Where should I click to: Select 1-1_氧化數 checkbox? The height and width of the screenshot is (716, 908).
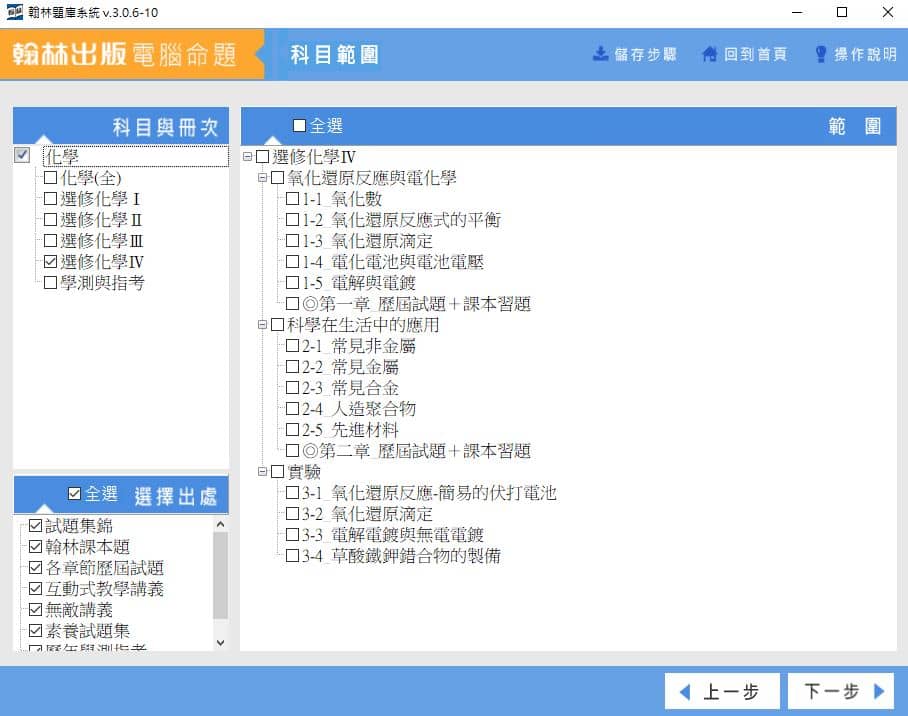pyautogui.click(x=292, y=199)
